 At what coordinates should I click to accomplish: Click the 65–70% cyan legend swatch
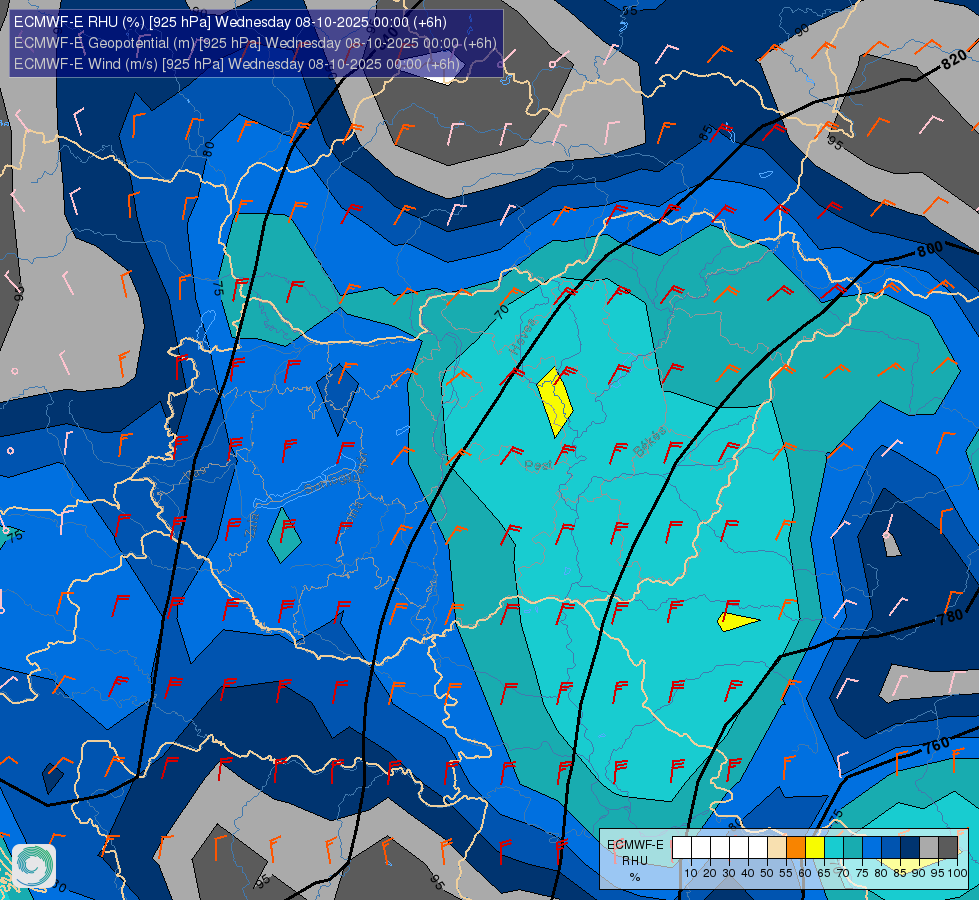click(834, 848)
